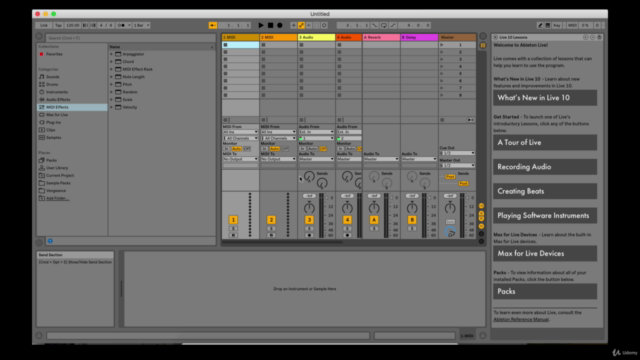Viewport: 640px width, 360px height.
Task: Toggle track 1 activator button
Action: click(x=233, y=220)
